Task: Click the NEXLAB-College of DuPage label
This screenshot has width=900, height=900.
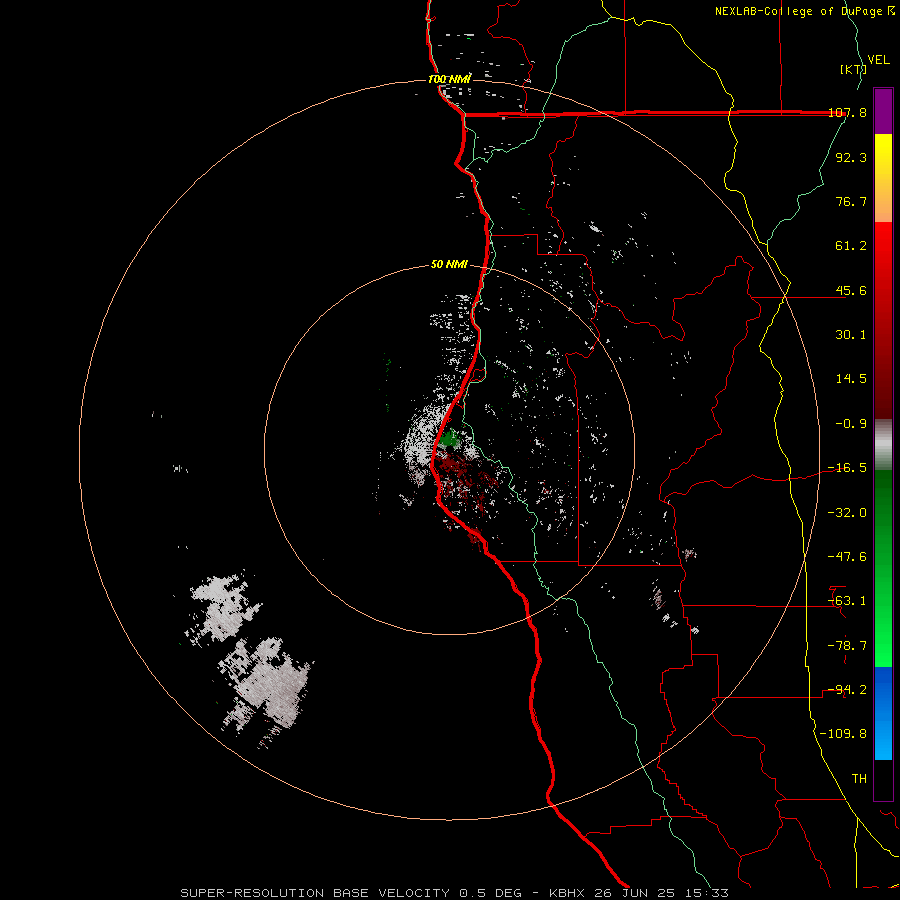Action: pyautogui.click(x=800, y=11)
